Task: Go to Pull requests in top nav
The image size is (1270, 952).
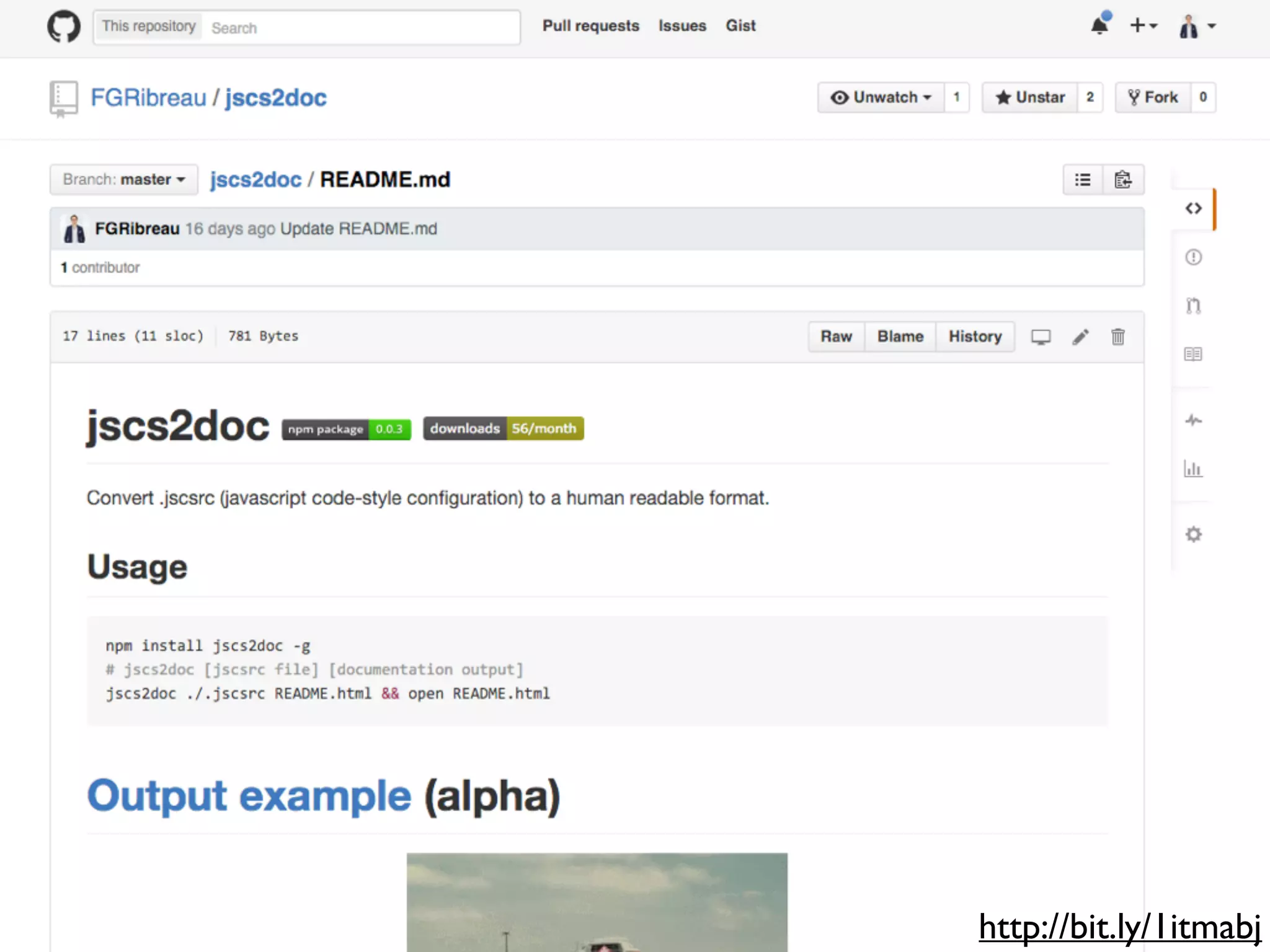Action: [x=590, y=26]
